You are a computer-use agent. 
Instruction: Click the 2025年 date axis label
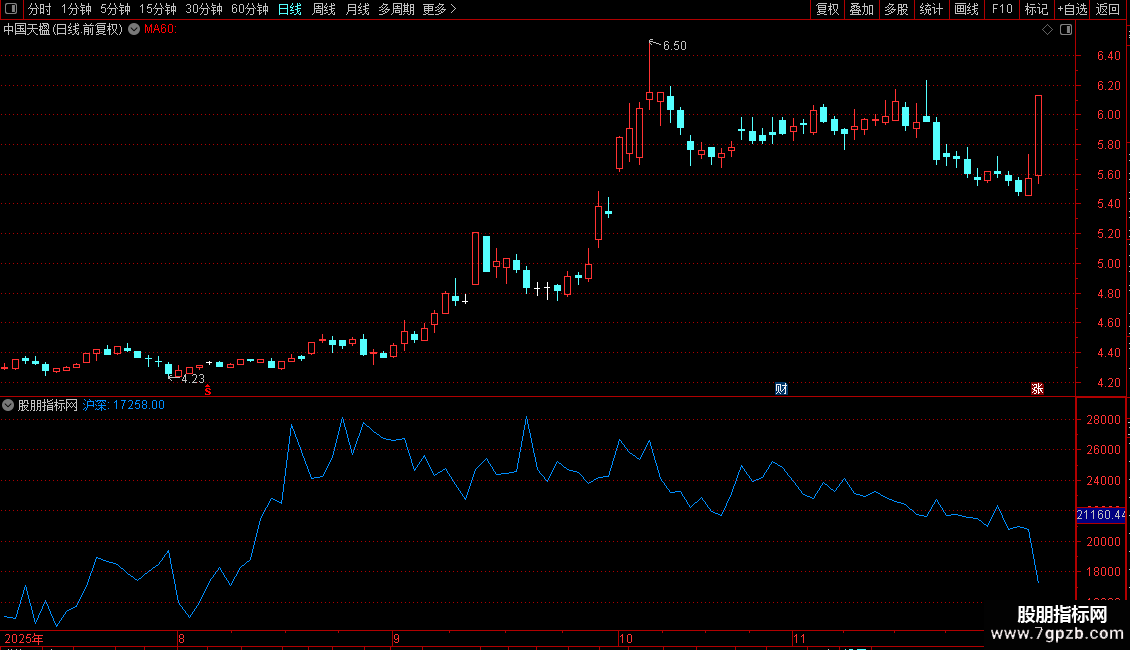(24, 638)
